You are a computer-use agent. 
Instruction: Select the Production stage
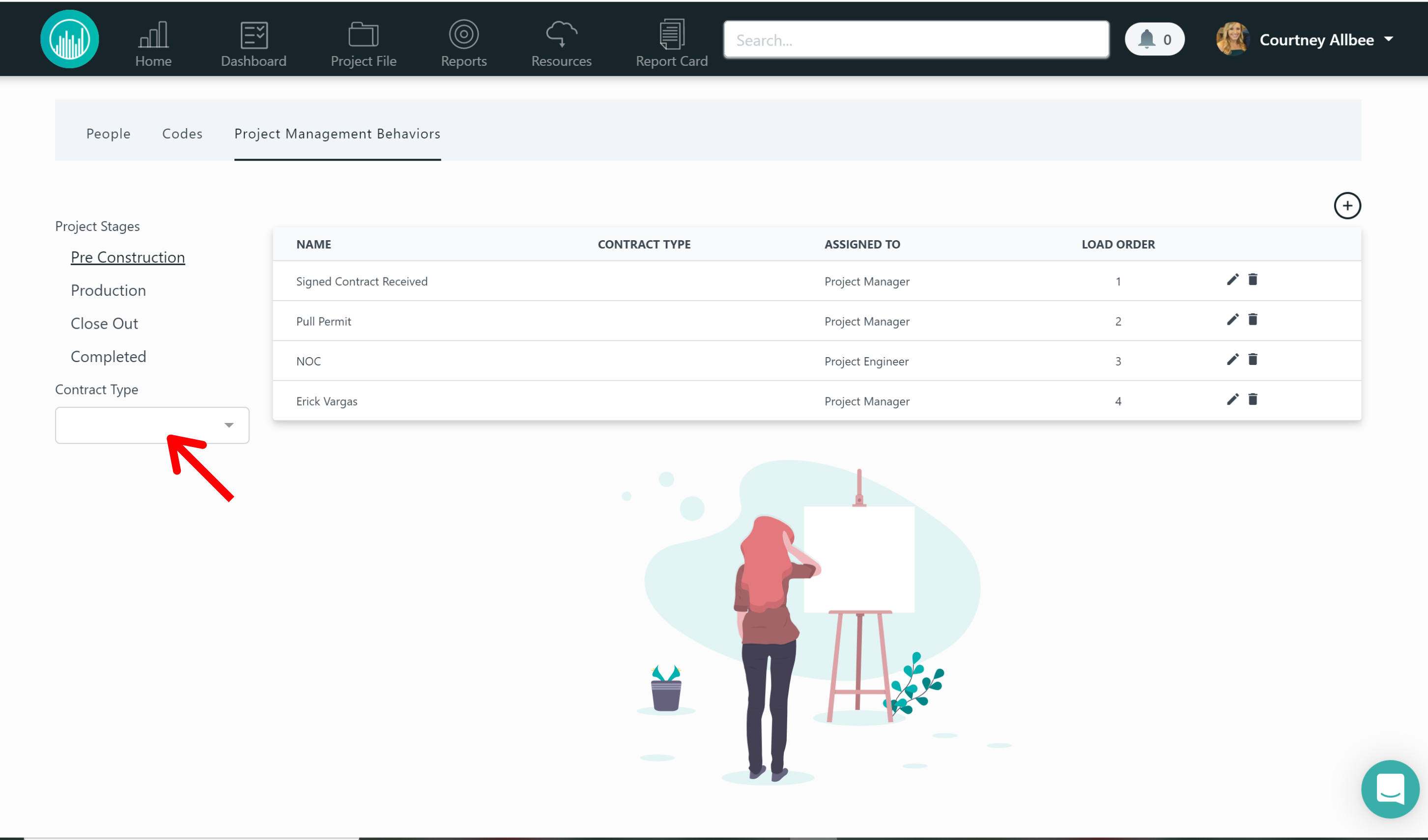(108, 290)
